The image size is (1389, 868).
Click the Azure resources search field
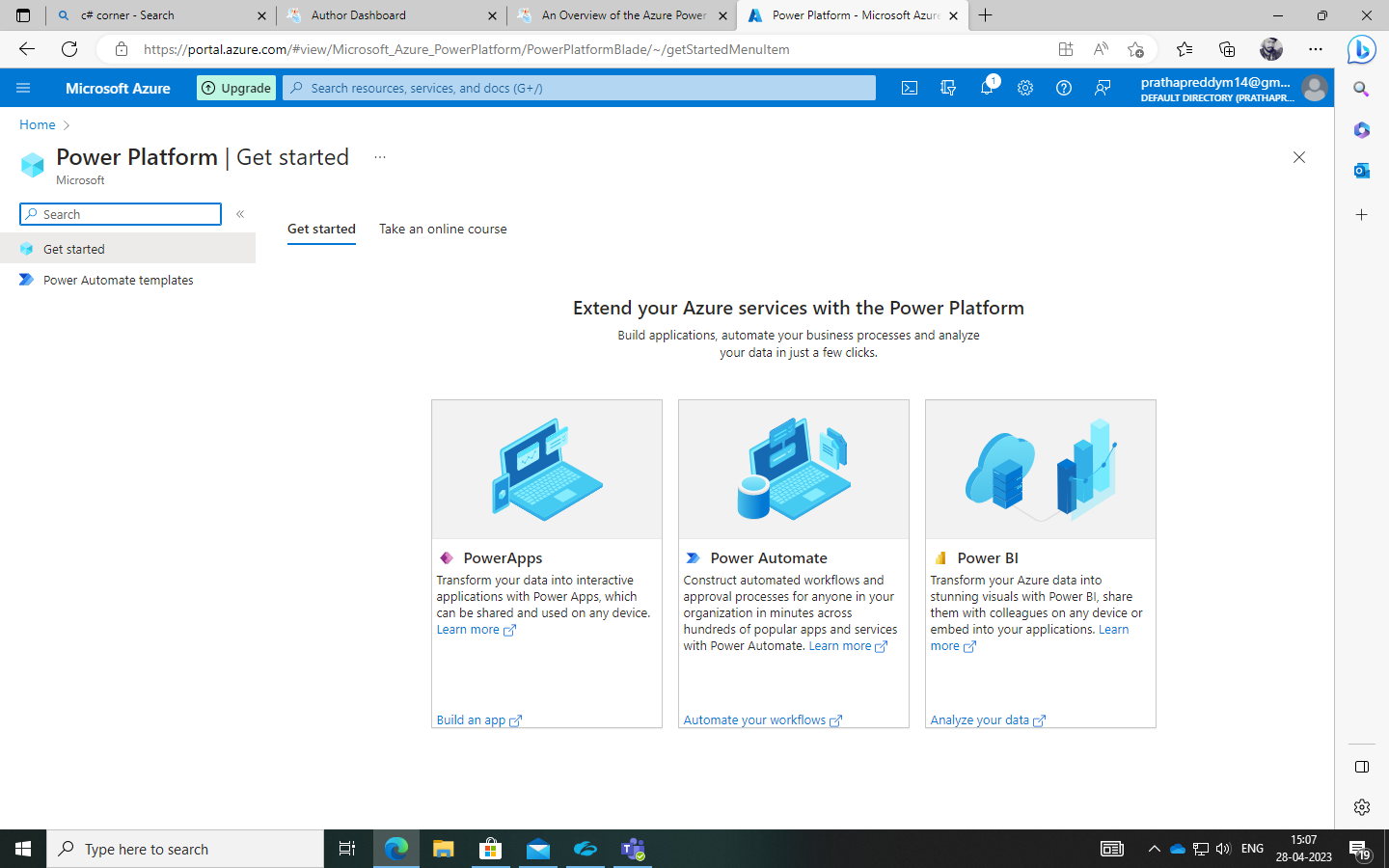(x=579, y=88)
